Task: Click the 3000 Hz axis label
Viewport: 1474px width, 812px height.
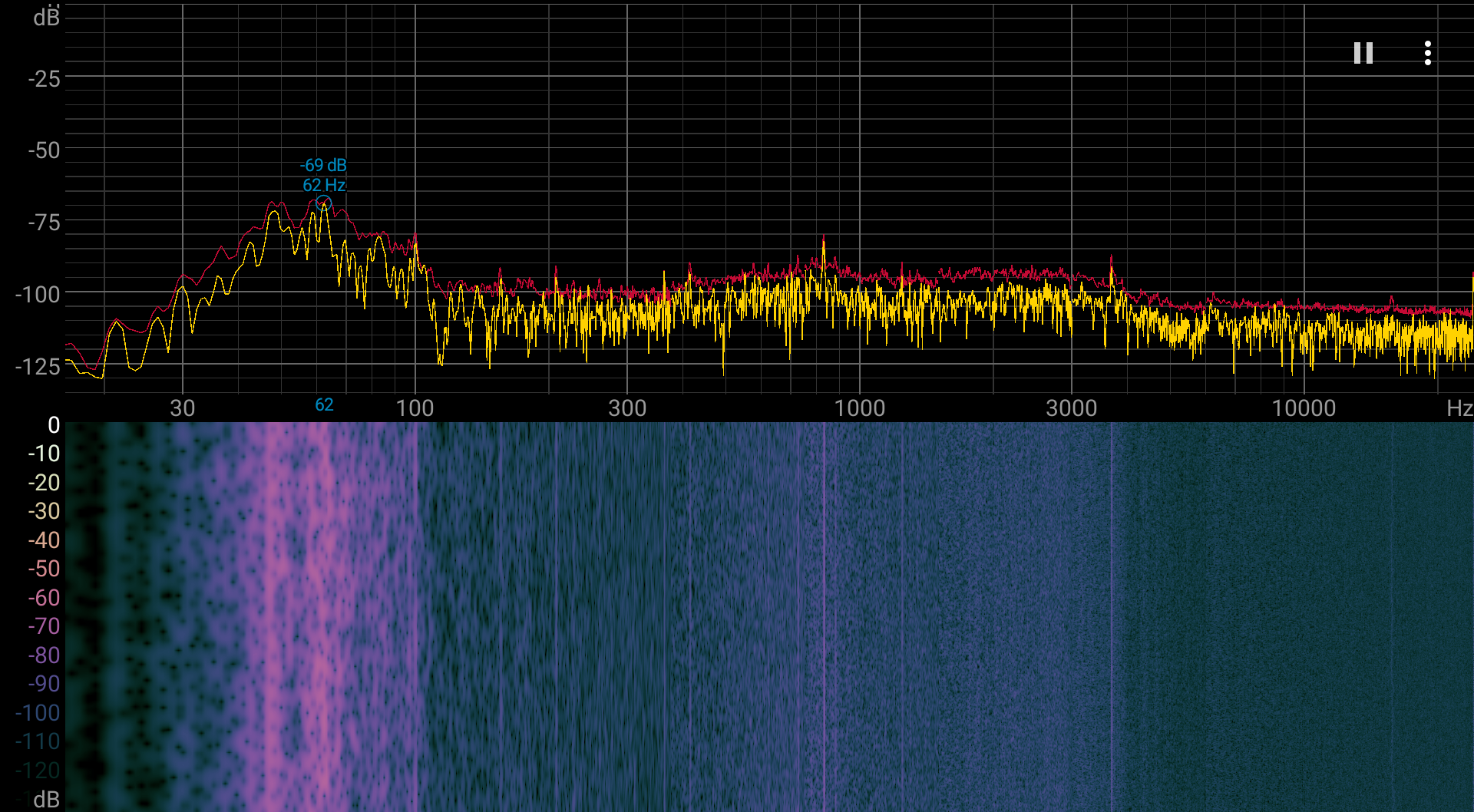Action: point(1072,408)
